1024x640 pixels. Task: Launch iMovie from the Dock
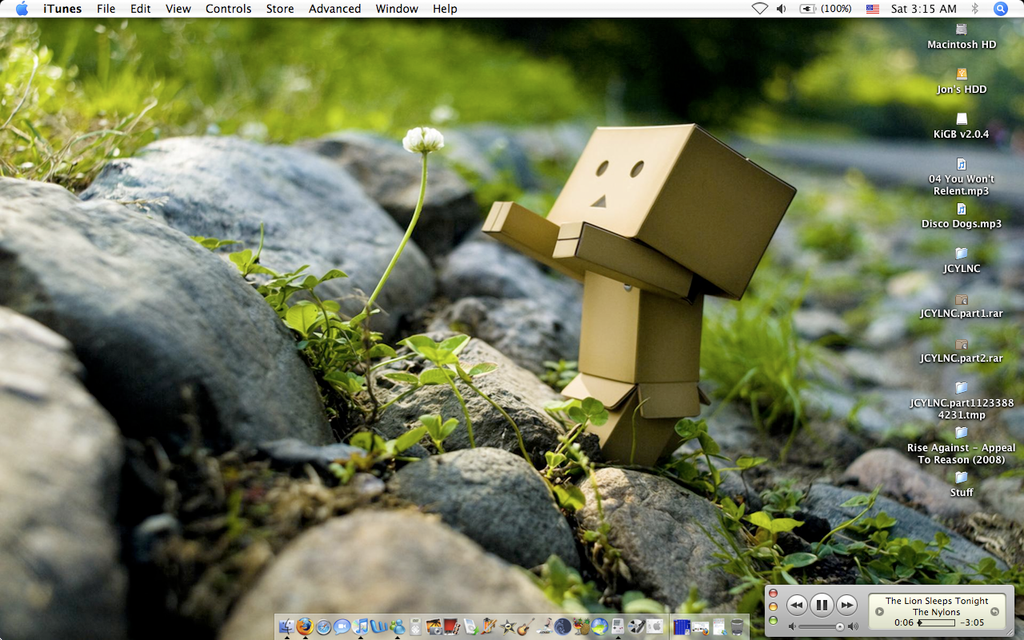pyautogui.click(x=507, y=627)
